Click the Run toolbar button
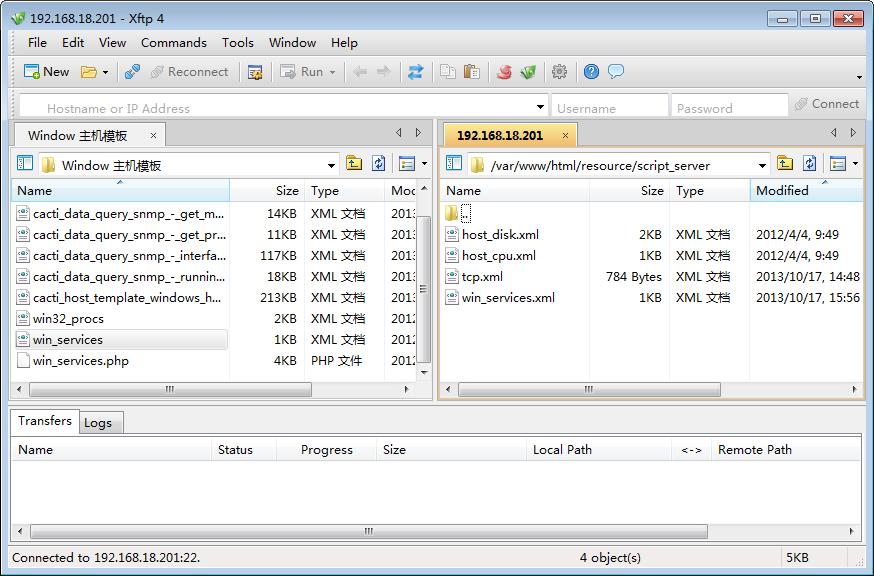 [x=302, y=72]
